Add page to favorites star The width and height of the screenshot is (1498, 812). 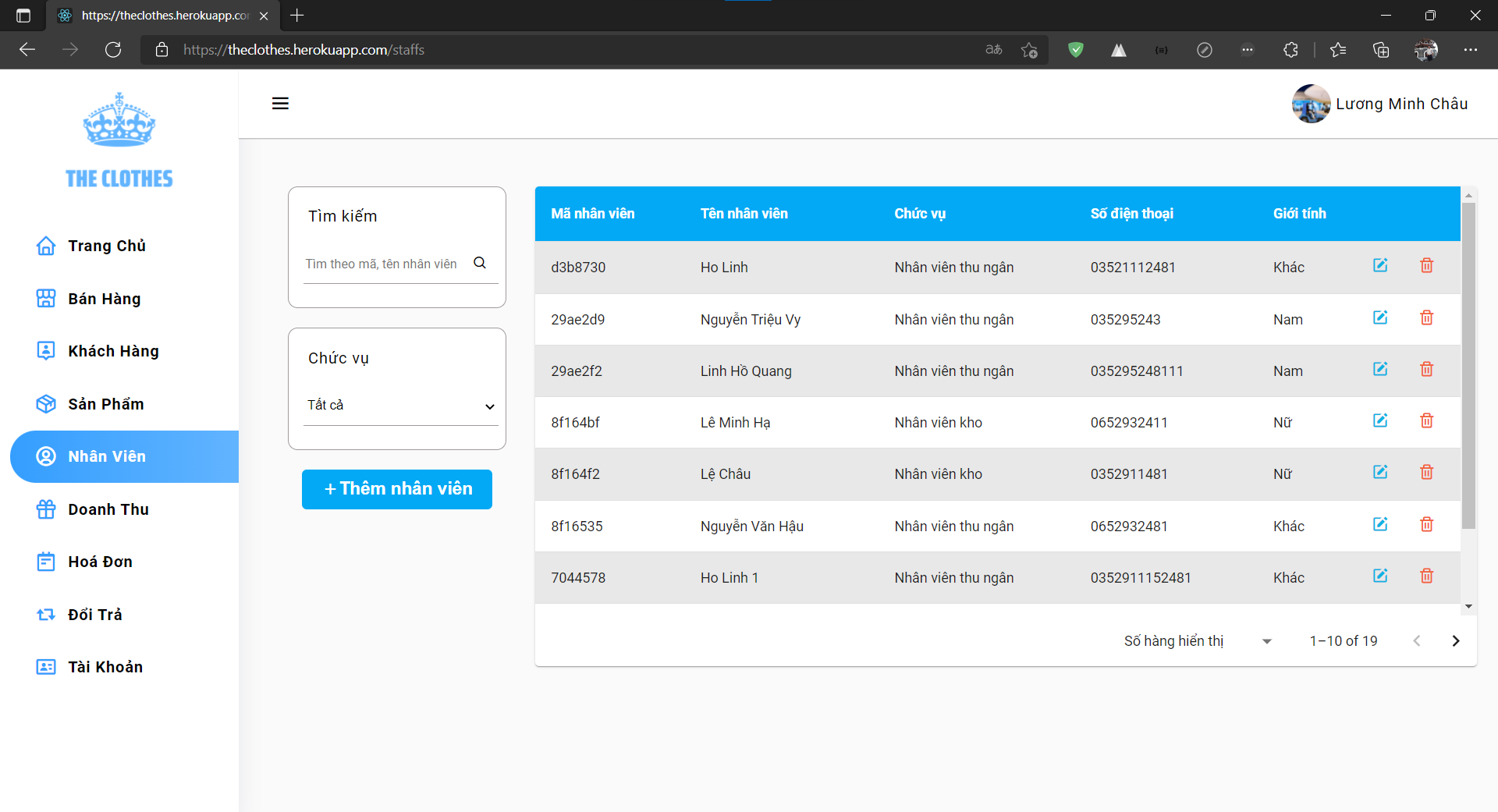(1029, 50)
